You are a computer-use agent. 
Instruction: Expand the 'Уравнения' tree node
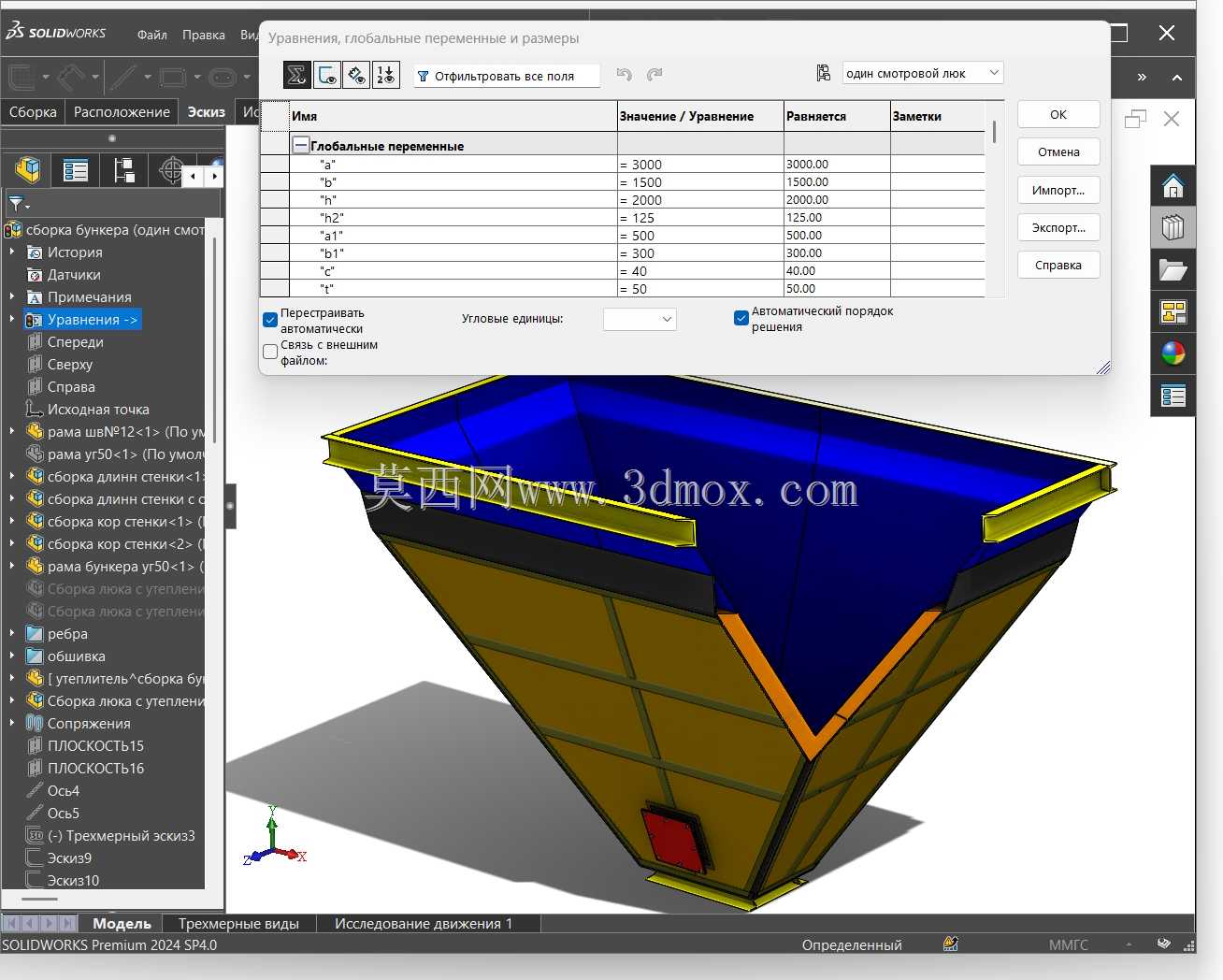tap(12, 319)
